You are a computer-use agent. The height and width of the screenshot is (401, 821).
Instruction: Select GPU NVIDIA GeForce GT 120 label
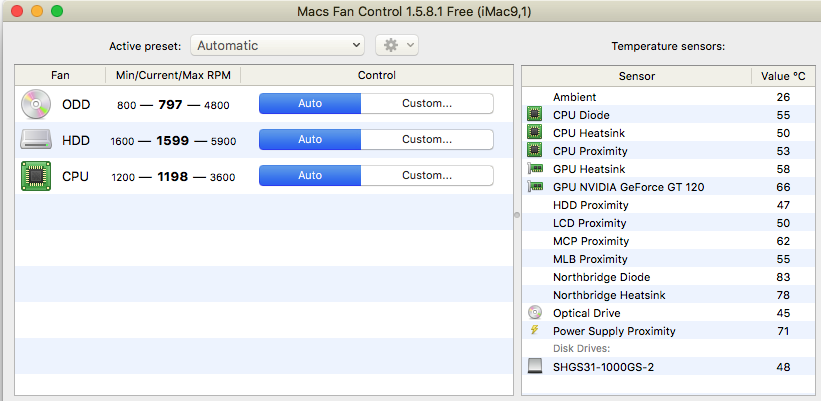pyautogui.click(x=628, y=187)
